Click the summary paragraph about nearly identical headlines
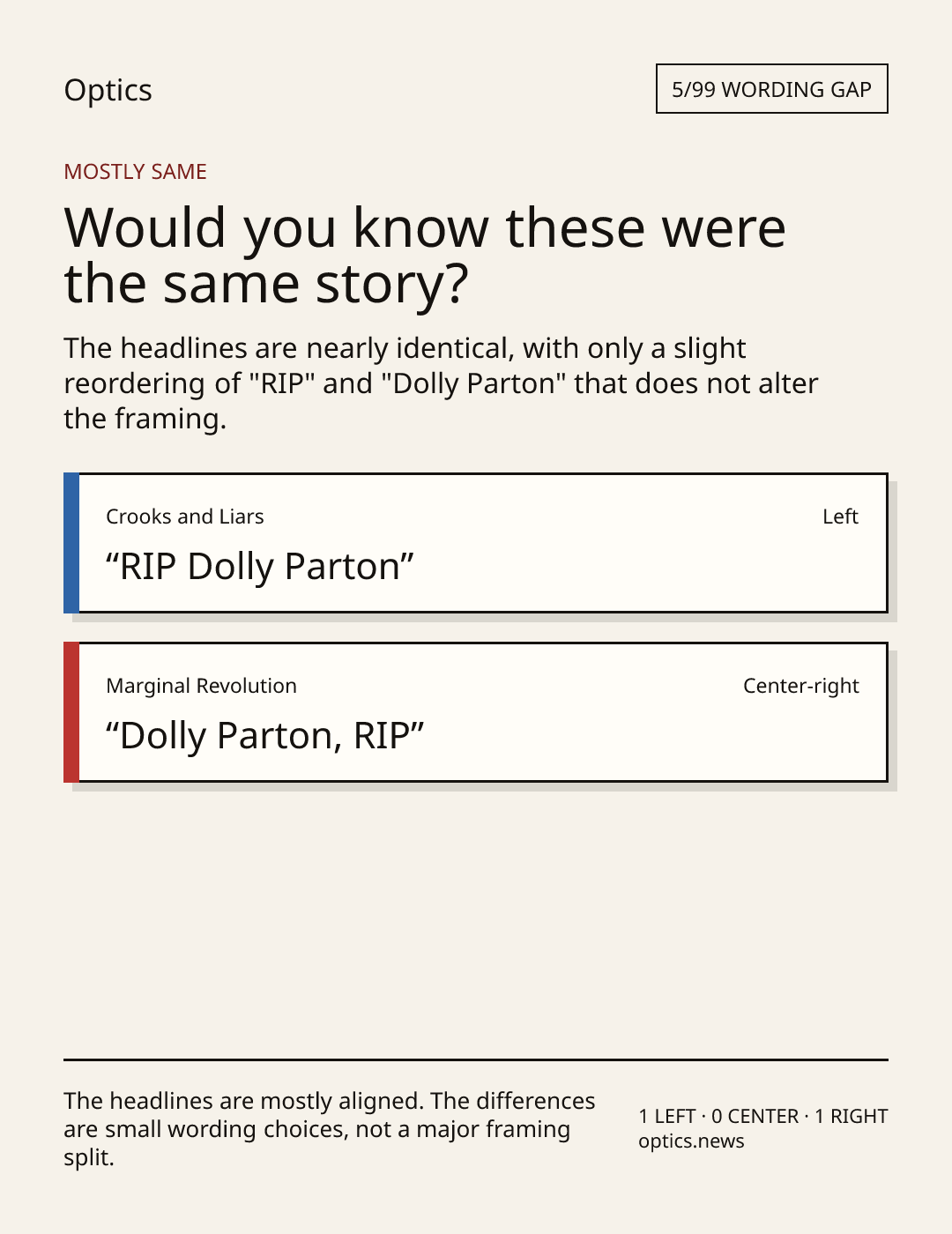 441,383
